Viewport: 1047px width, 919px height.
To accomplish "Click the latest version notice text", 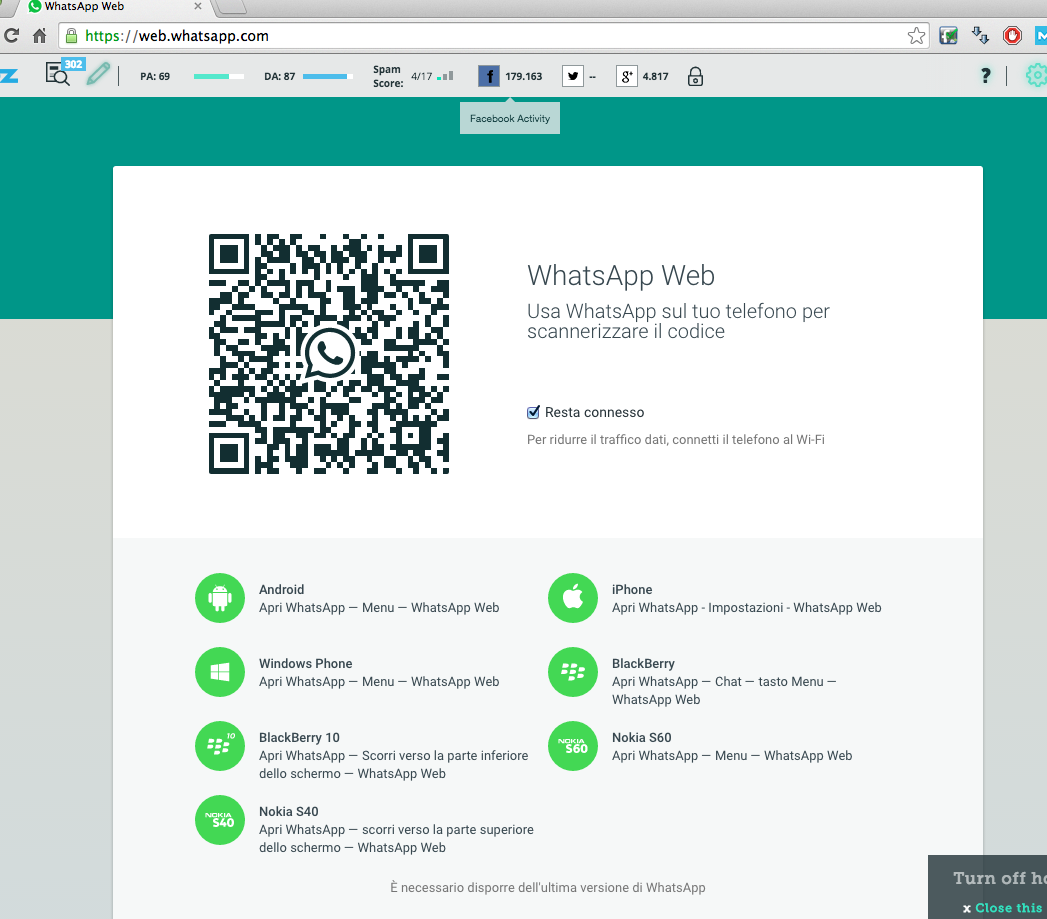I will pyautogui.click(x=548, y=888).
